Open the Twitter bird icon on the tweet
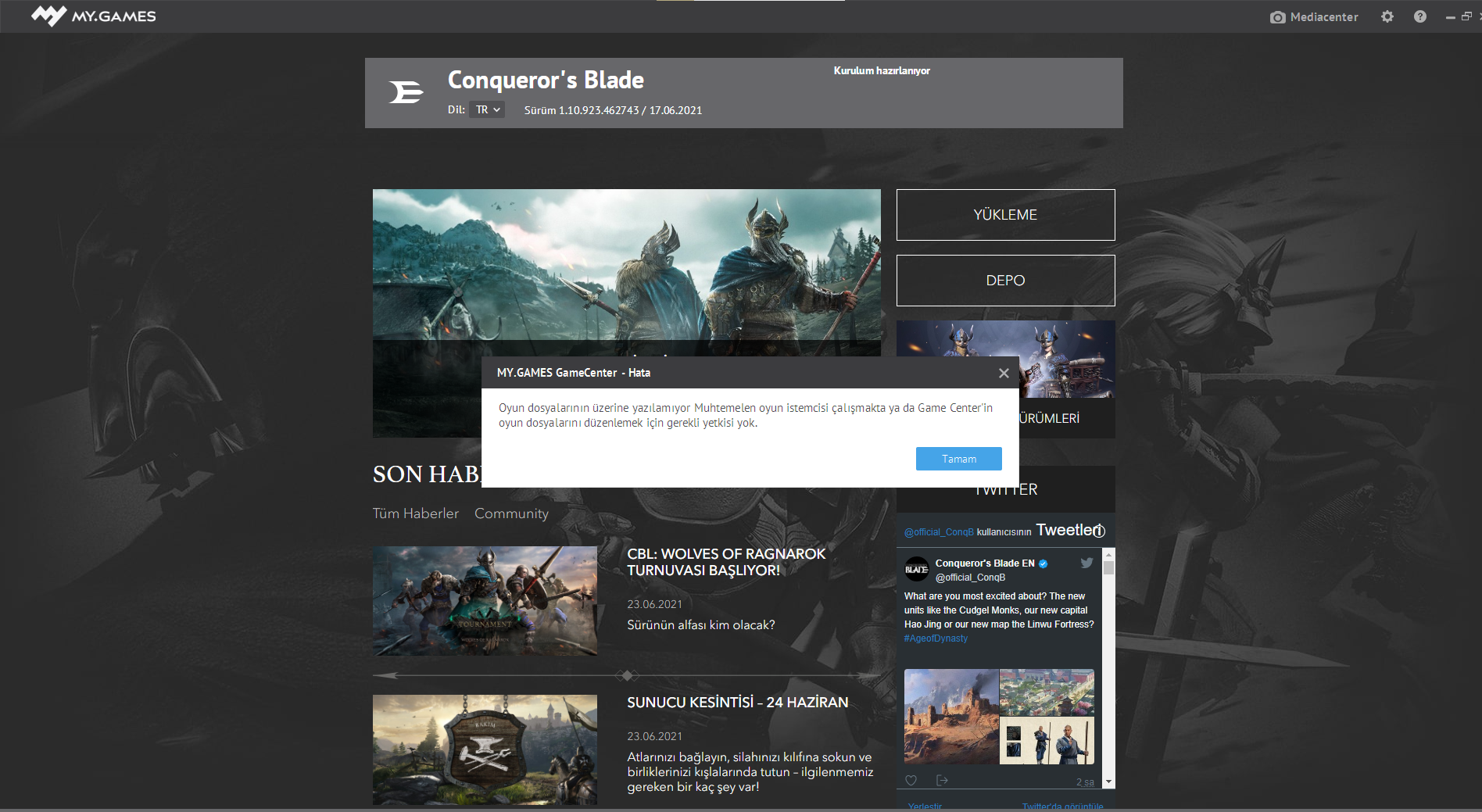This screenshot has height=812, width=1482. coord(1086,562)
